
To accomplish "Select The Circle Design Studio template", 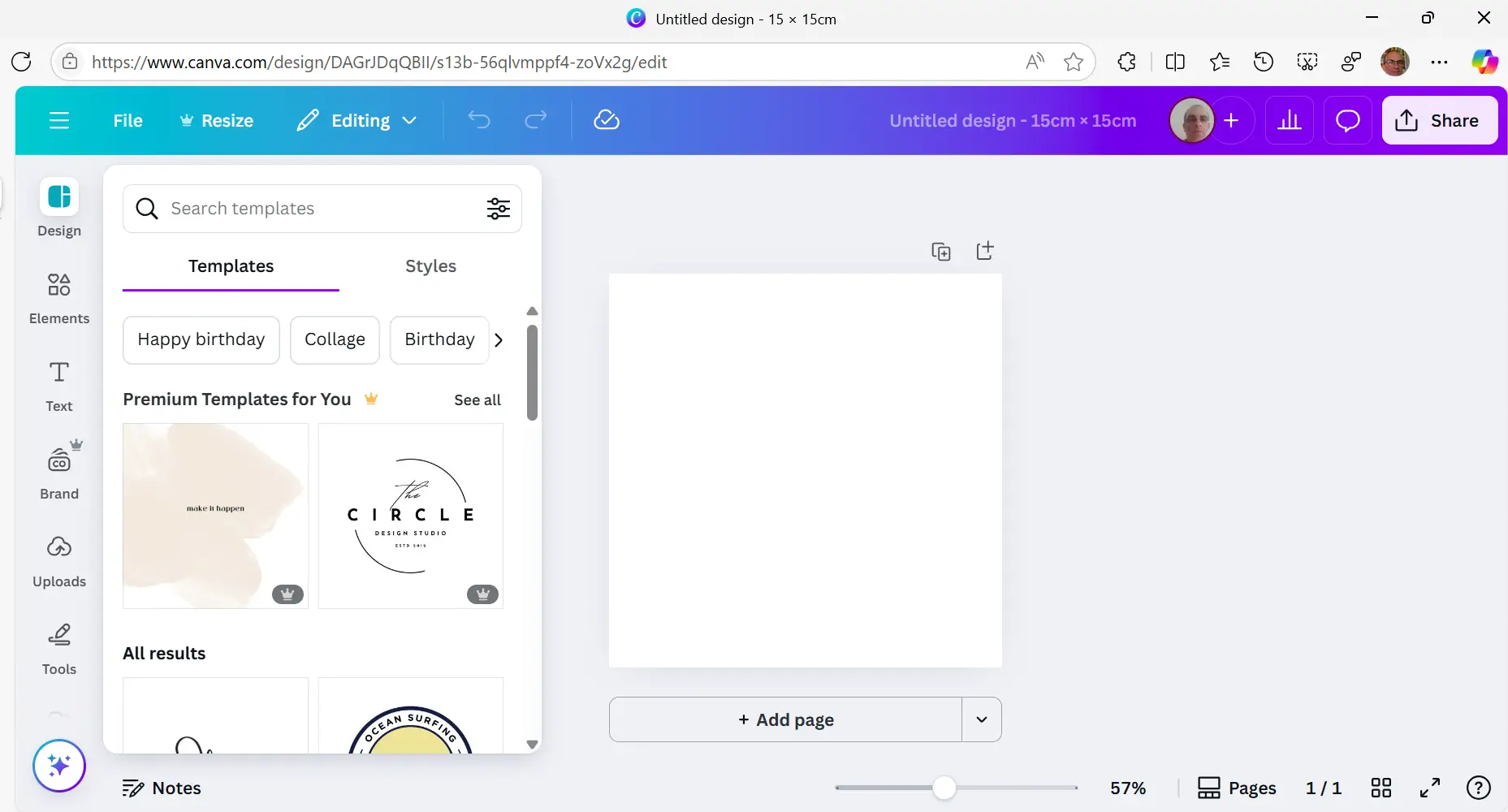I will (x=411, y=516).
